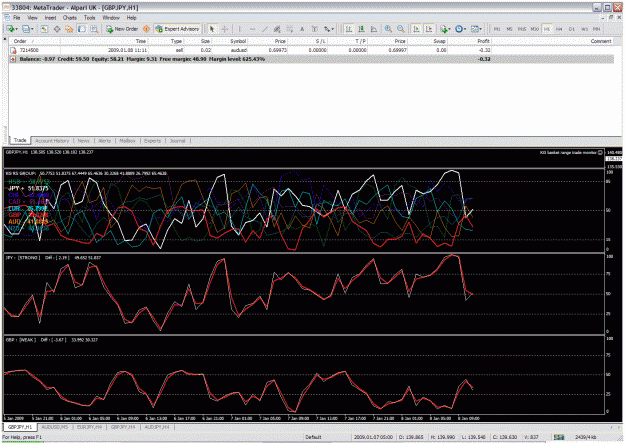Toggle chart Auto Scroll
Viewport: 625px width, 443px height.
pos(416,29)
